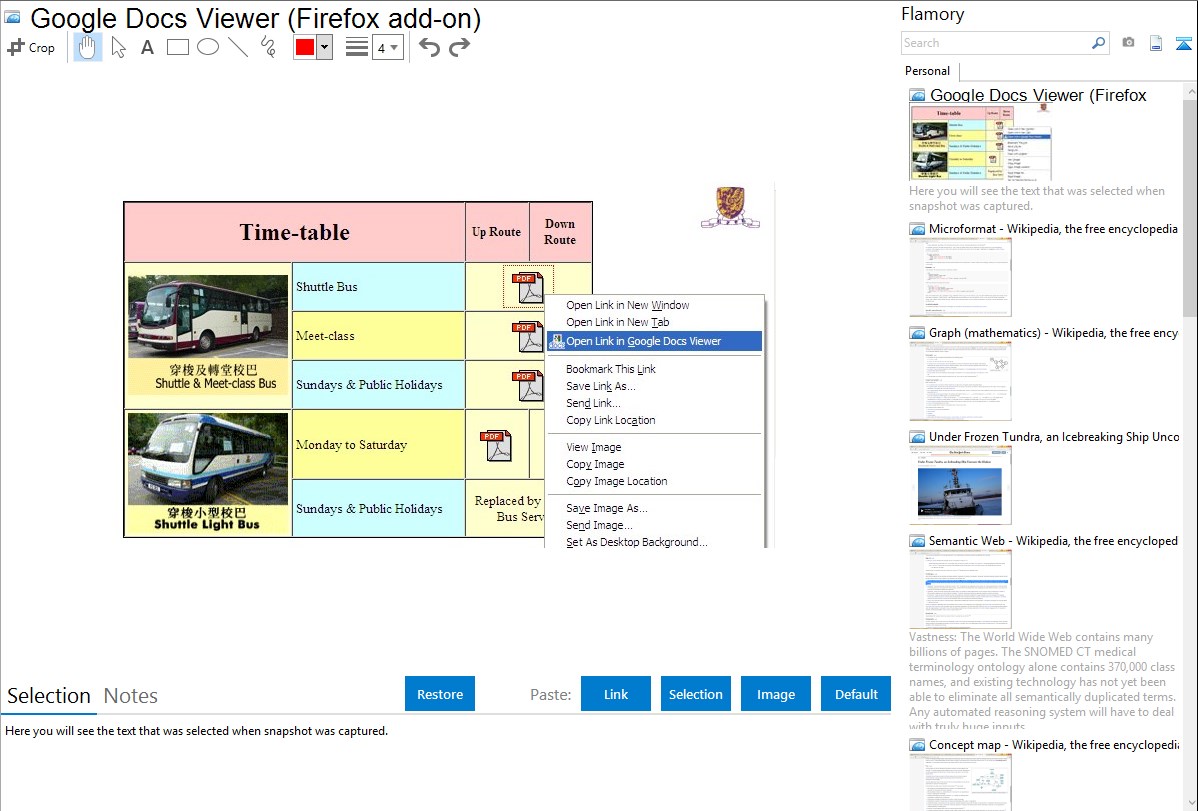The height and width of the screenshot is (811, 1198).
Task: Paste as Link button
Action: pos(616,694)
